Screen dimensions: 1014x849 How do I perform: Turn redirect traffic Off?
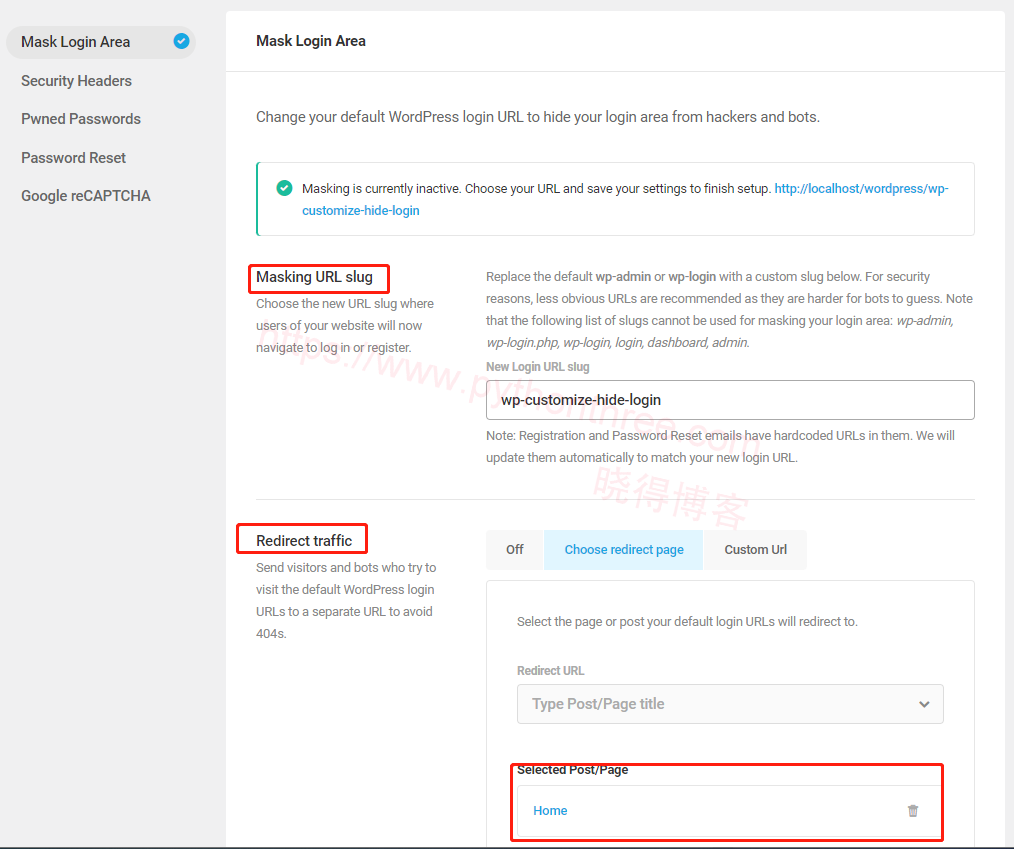click(x=515, y=550)
